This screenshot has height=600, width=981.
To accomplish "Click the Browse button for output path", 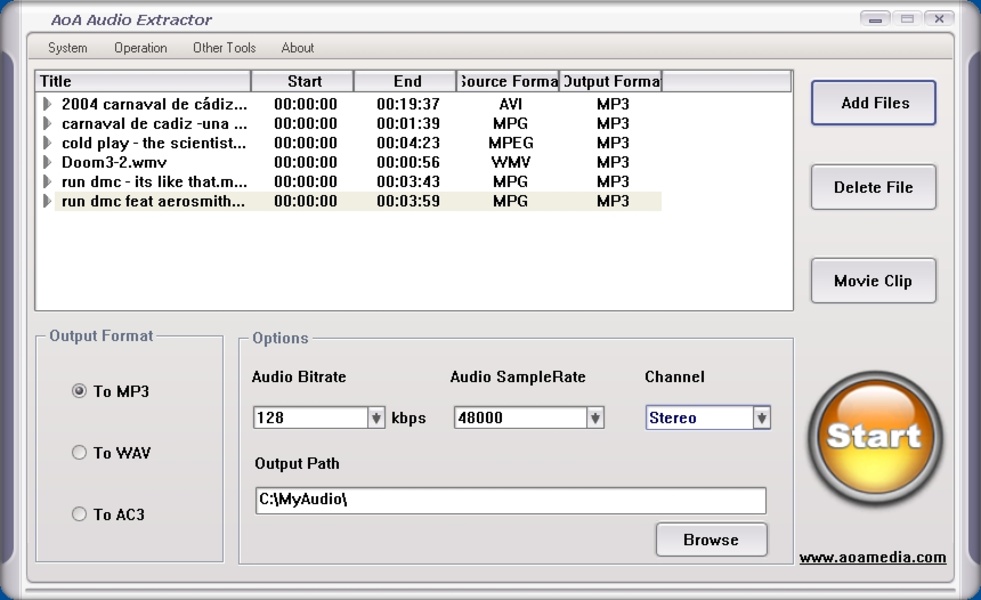I will pyautogui.click(x=711, y=540).
